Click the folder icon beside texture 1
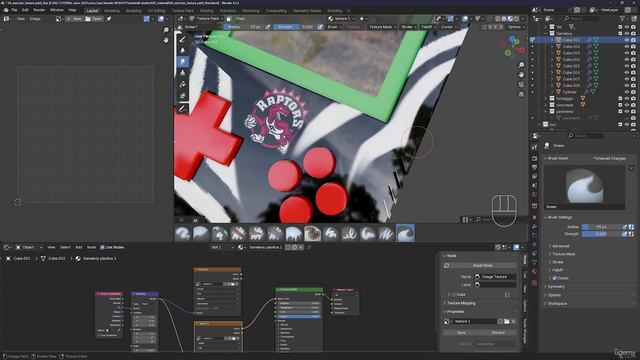The image size is (640, 360). 507,322
